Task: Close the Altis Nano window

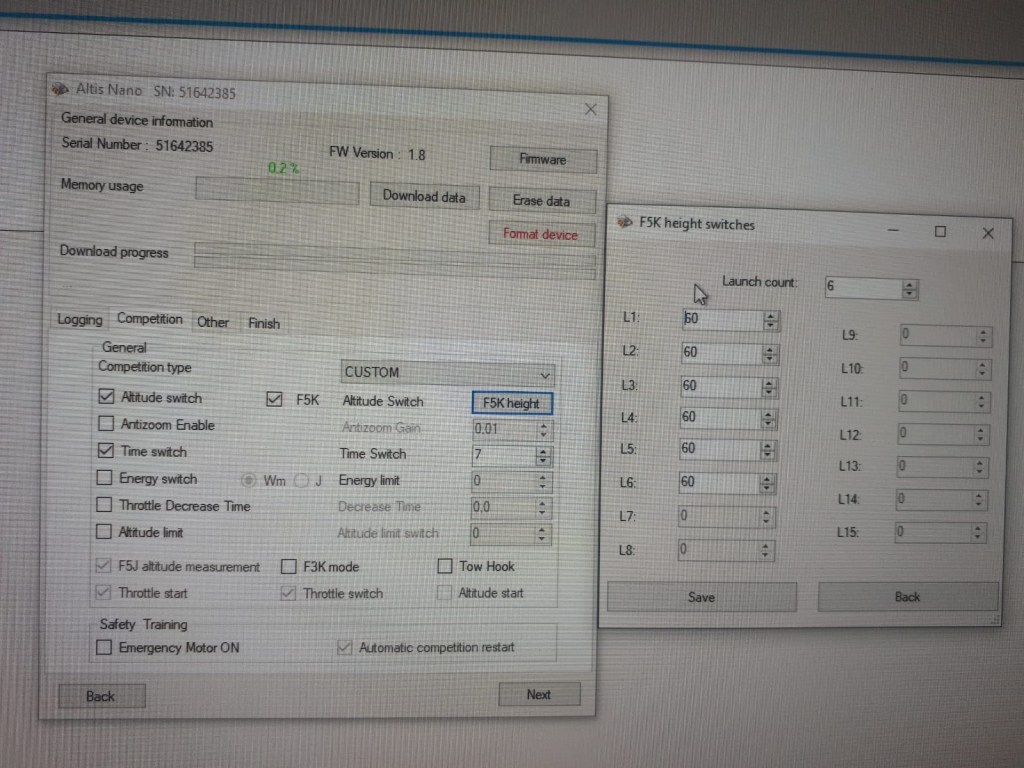Action: coord(590,109)
